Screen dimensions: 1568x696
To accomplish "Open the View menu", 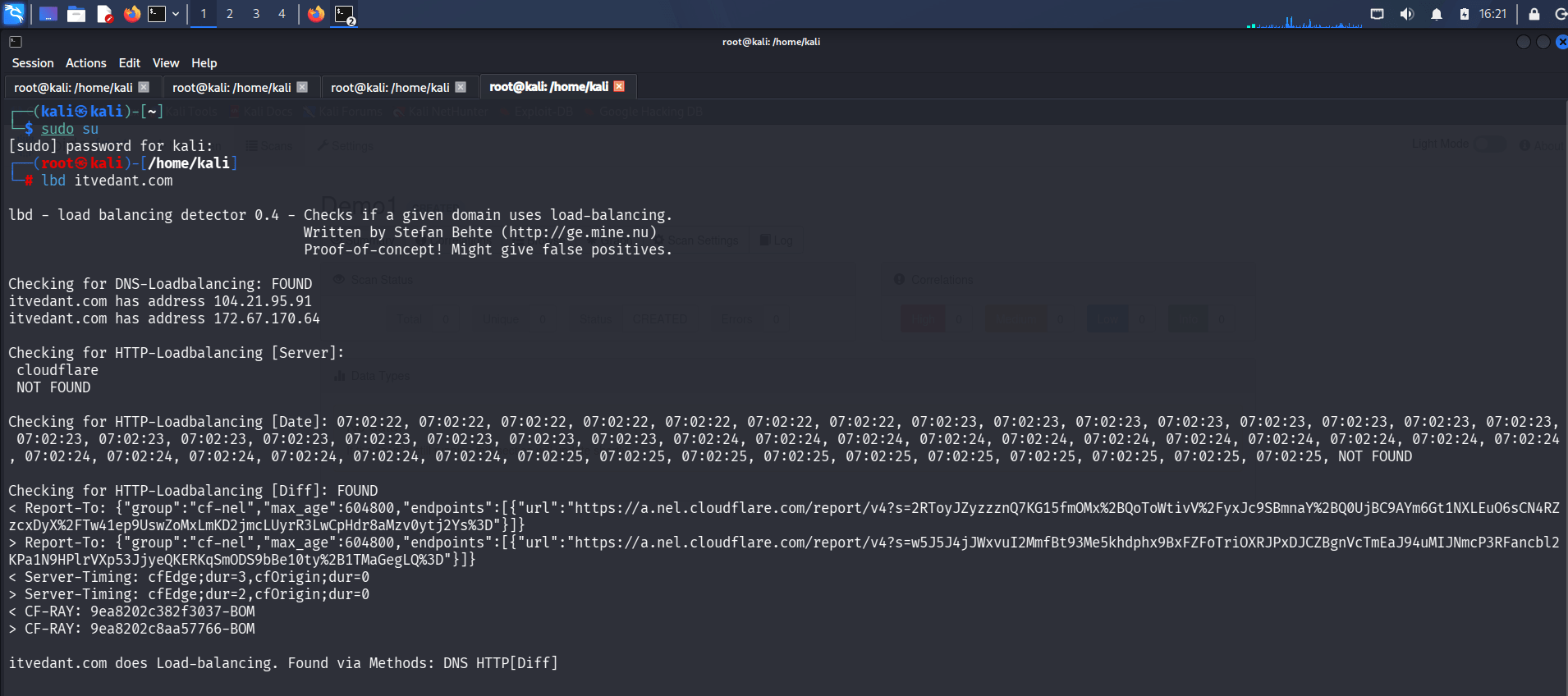I will click(166, 63).
